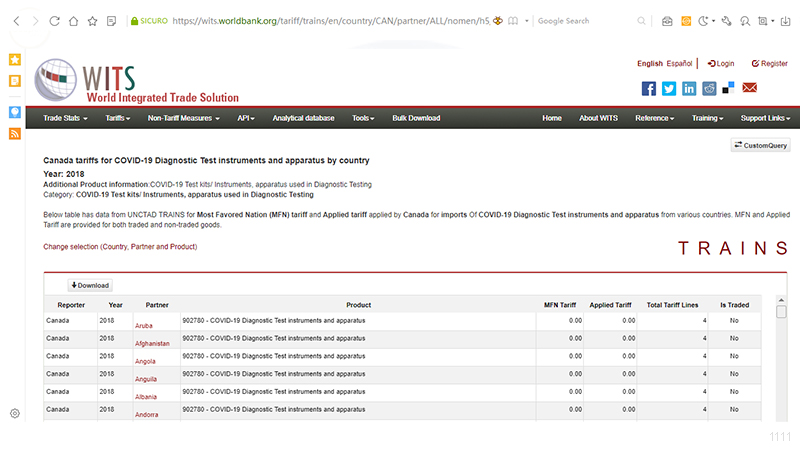
Task: Go to Bulk Download menu item
Action: 416,118
